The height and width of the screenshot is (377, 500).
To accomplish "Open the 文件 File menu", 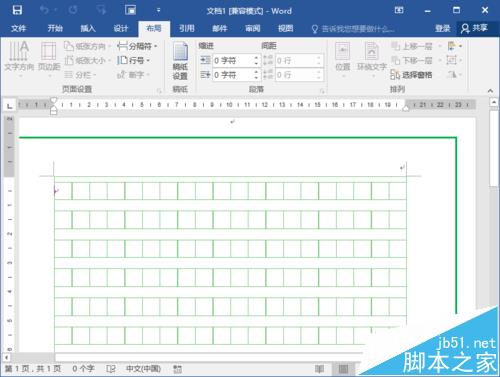I will [18, 28].
